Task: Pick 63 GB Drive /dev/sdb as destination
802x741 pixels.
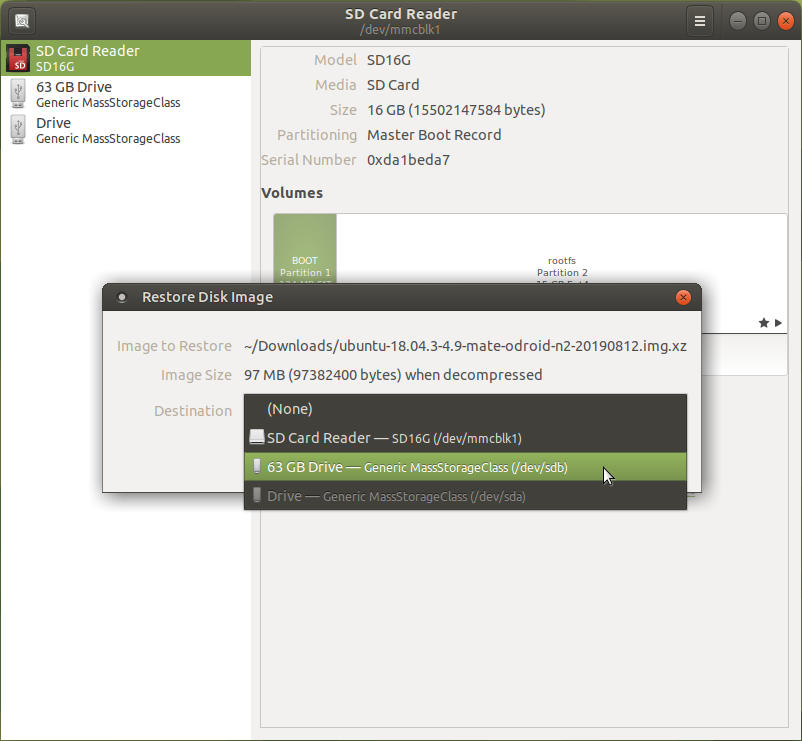Action: tap(417, 467)
